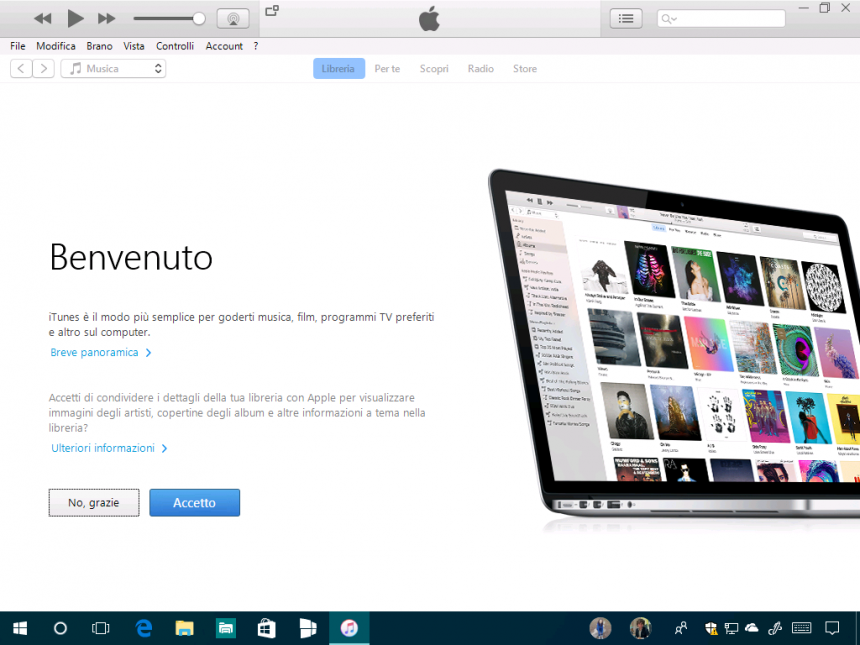Switch to the Per te tab
The image size is (860, 645).
tap(387, 69)
